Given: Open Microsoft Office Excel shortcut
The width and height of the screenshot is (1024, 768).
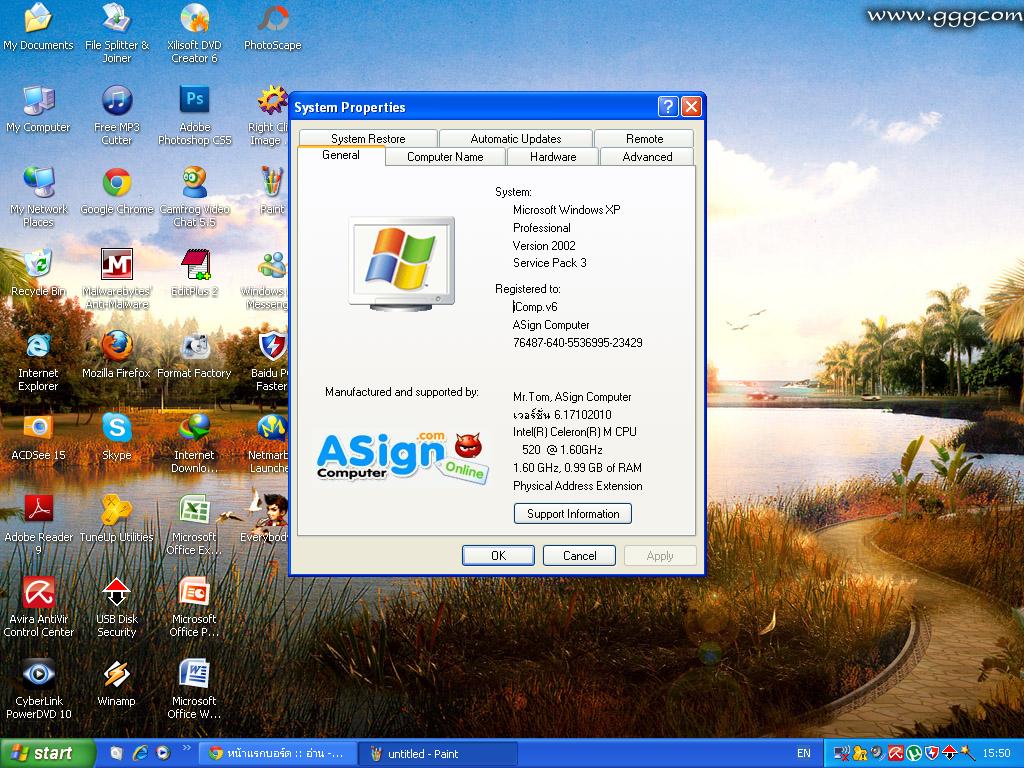Looking at the screenshot, I should (195, 526).
